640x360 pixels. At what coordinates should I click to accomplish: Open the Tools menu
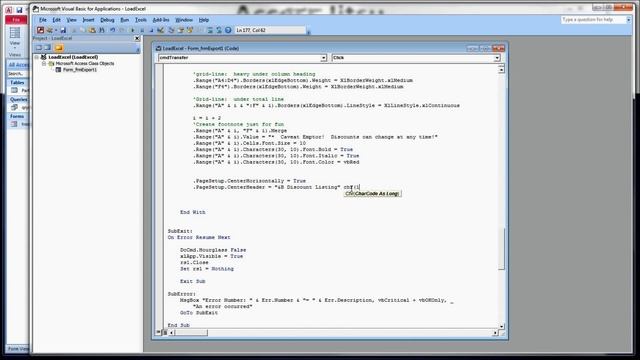(141, 20)
